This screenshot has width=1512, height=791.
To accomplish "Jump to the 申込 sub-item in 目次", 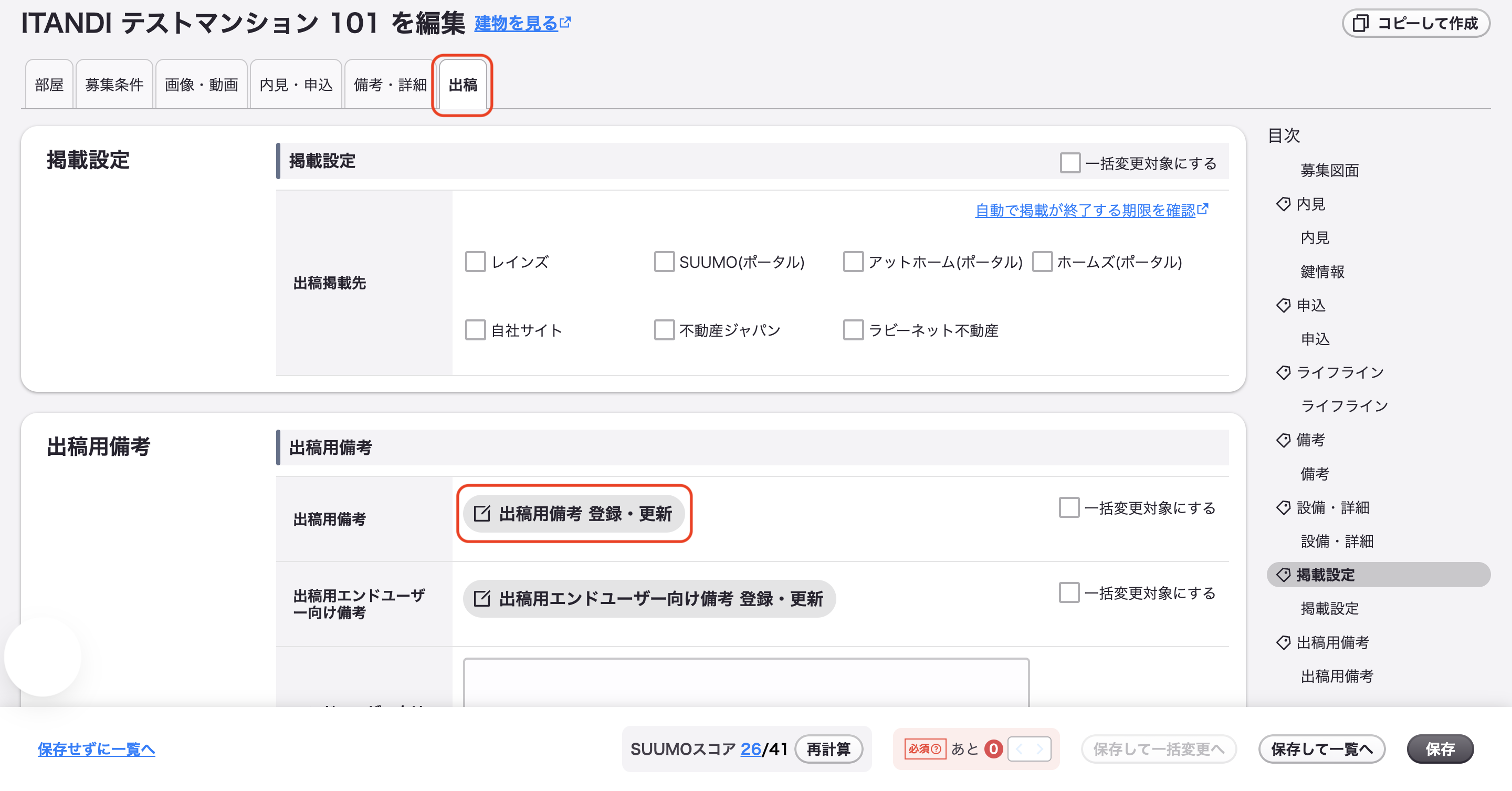I will click(1315, 339).
